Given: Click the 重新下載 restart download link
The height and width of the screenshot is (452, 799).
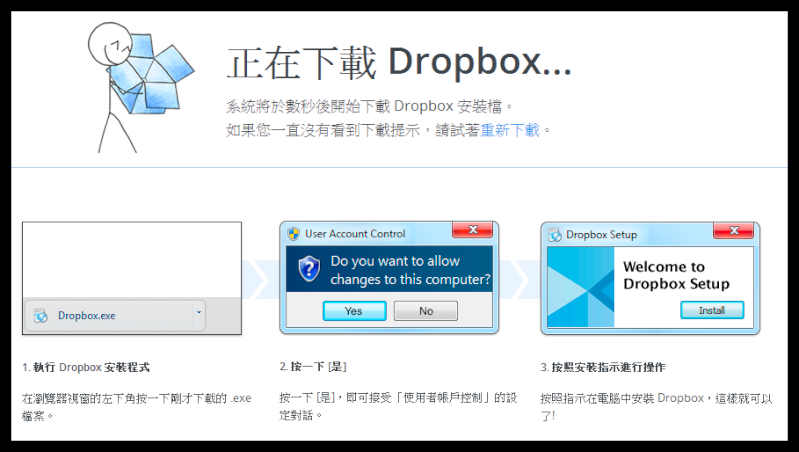Looking at the screenshot, I should coord(510,130).
